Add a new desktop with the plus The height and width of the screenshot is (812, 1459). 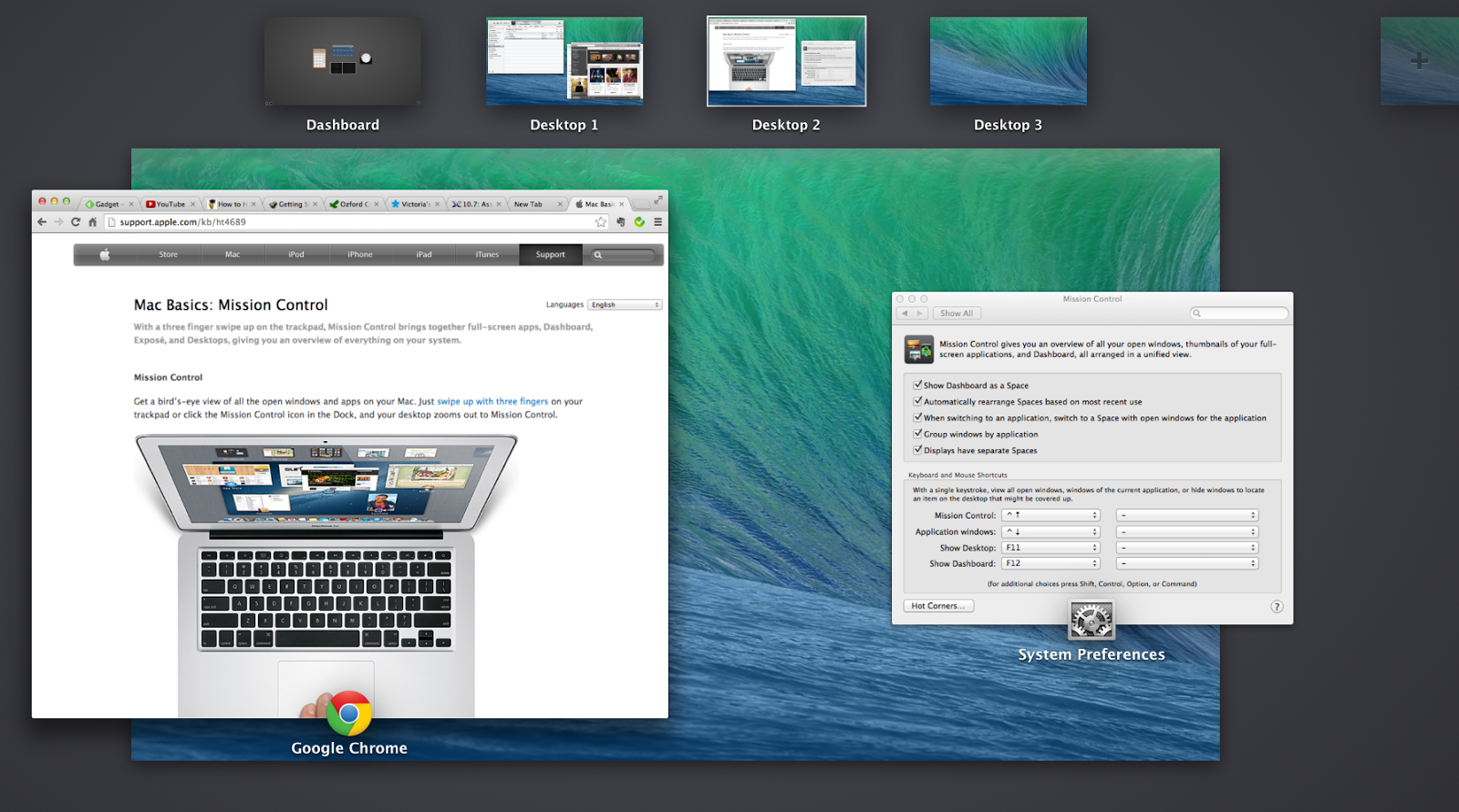coord(1419,61)
